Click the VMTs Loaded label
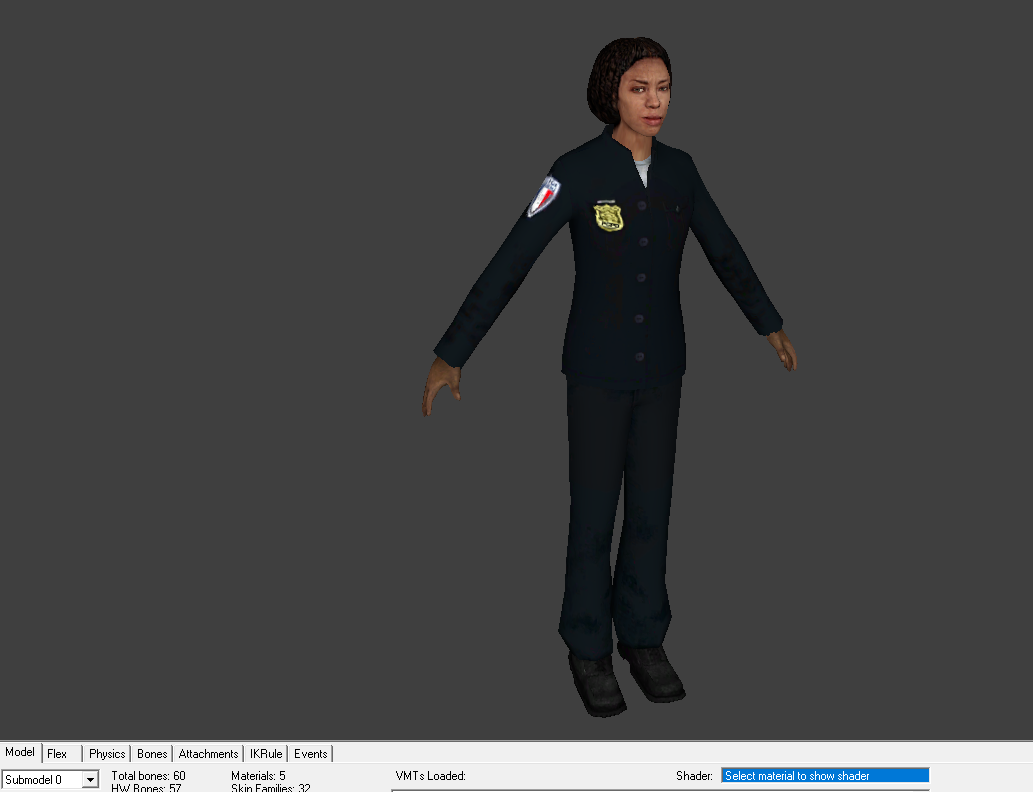1033x792 pixels. click(x=430, y=776)
